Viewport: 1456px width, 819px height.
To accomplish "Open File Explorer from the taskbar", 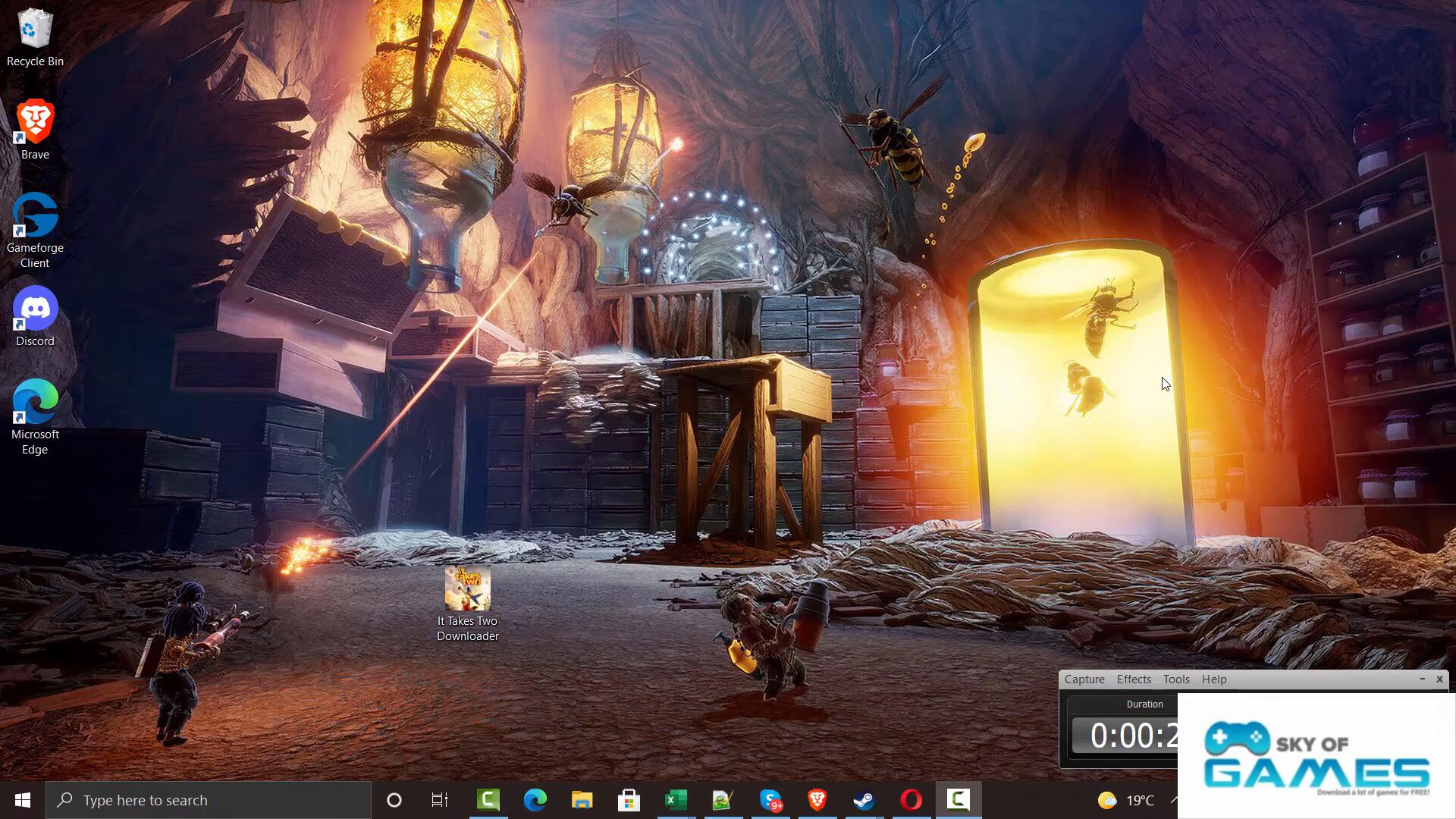I will (582, 800).
